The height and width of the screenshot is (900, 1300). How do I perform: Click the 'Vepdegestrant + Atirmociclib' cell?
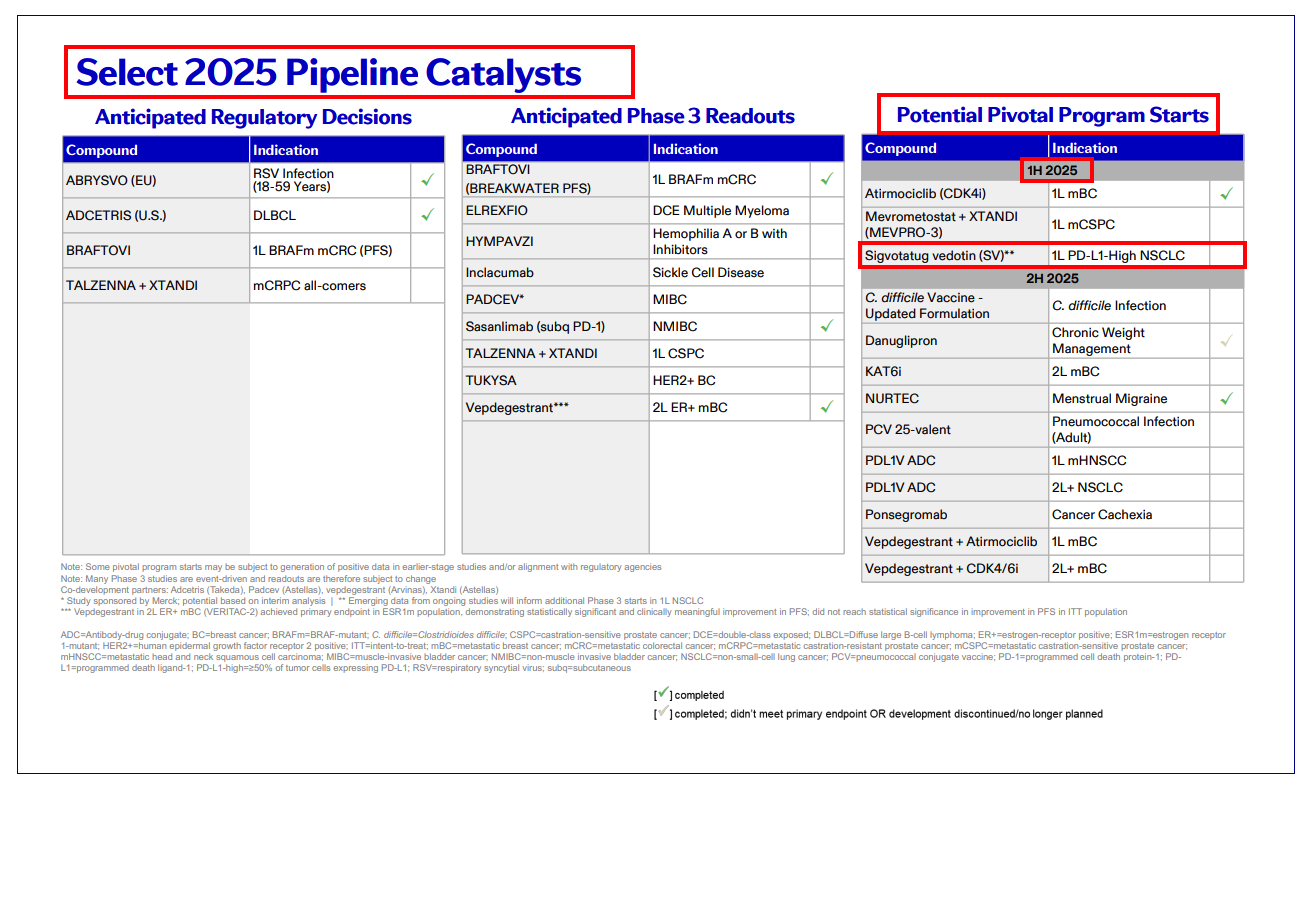pyautogui.click(x=955, y=541)
